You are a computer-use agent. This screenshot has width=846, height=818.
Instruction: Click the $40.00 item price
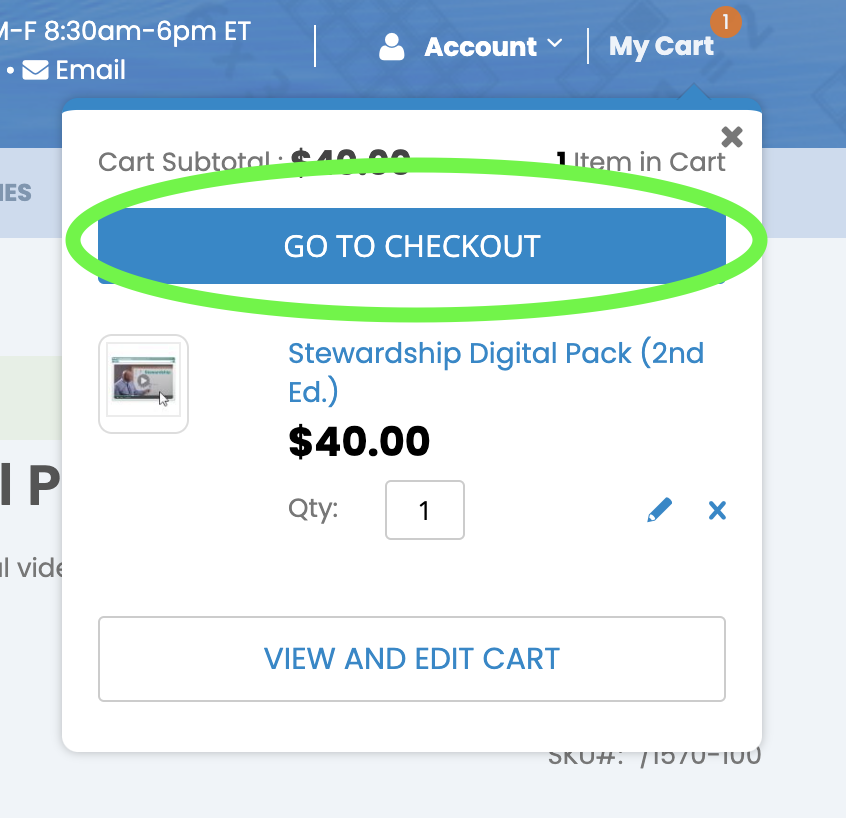[359, 441]
